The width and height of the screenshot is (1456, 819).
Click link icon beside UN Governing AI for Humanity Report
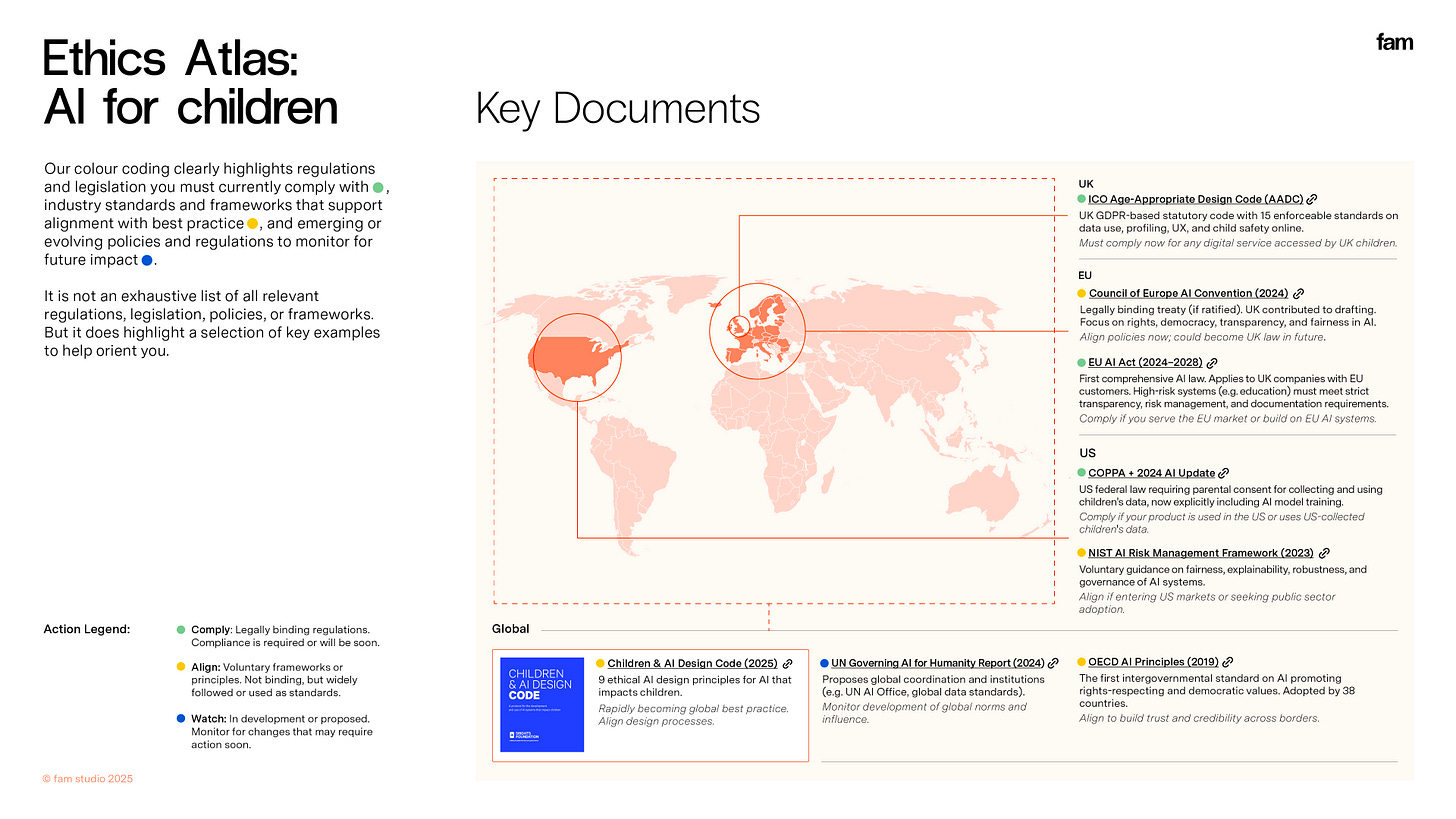1053,663
